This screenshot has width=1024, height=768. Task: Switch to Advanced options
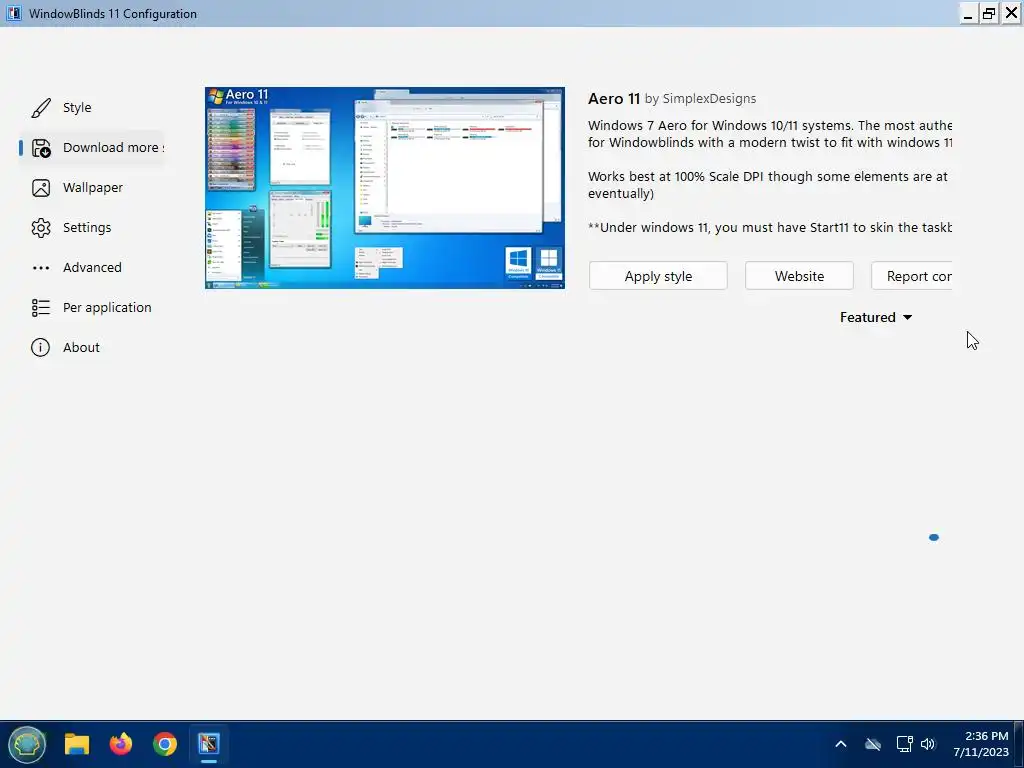pyautogui.click(x=92, y=267)
